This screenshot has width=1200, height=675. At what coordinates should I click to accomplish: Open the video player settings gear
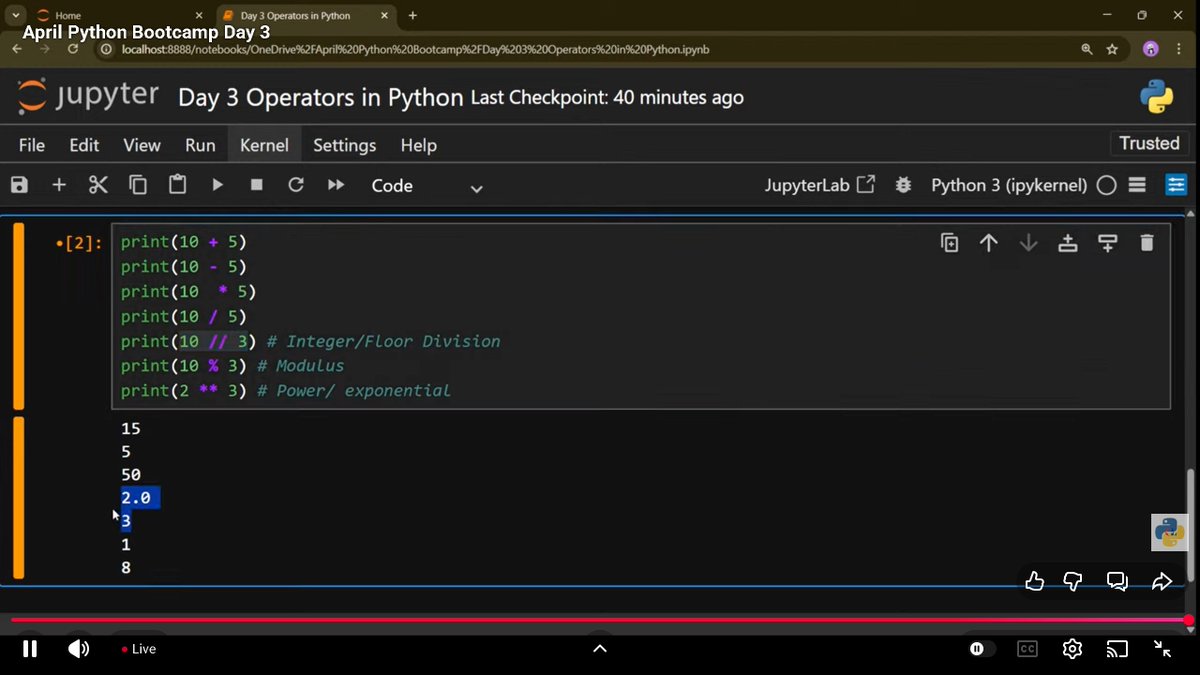click(x=1072, y=649)
